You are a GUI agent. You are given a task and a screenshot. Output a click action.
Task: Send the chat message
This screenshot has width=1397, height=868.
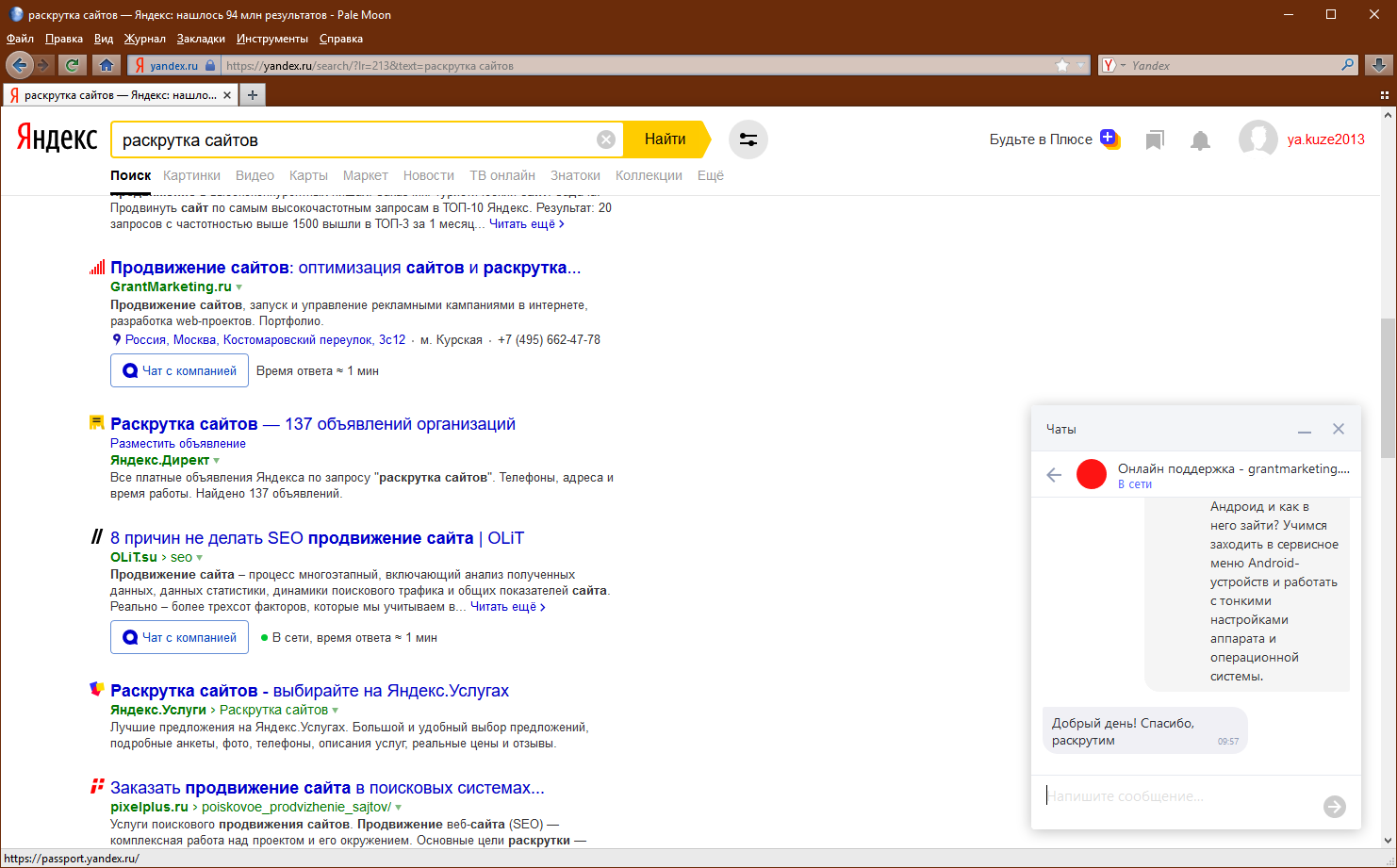[x=1335, y=807]
